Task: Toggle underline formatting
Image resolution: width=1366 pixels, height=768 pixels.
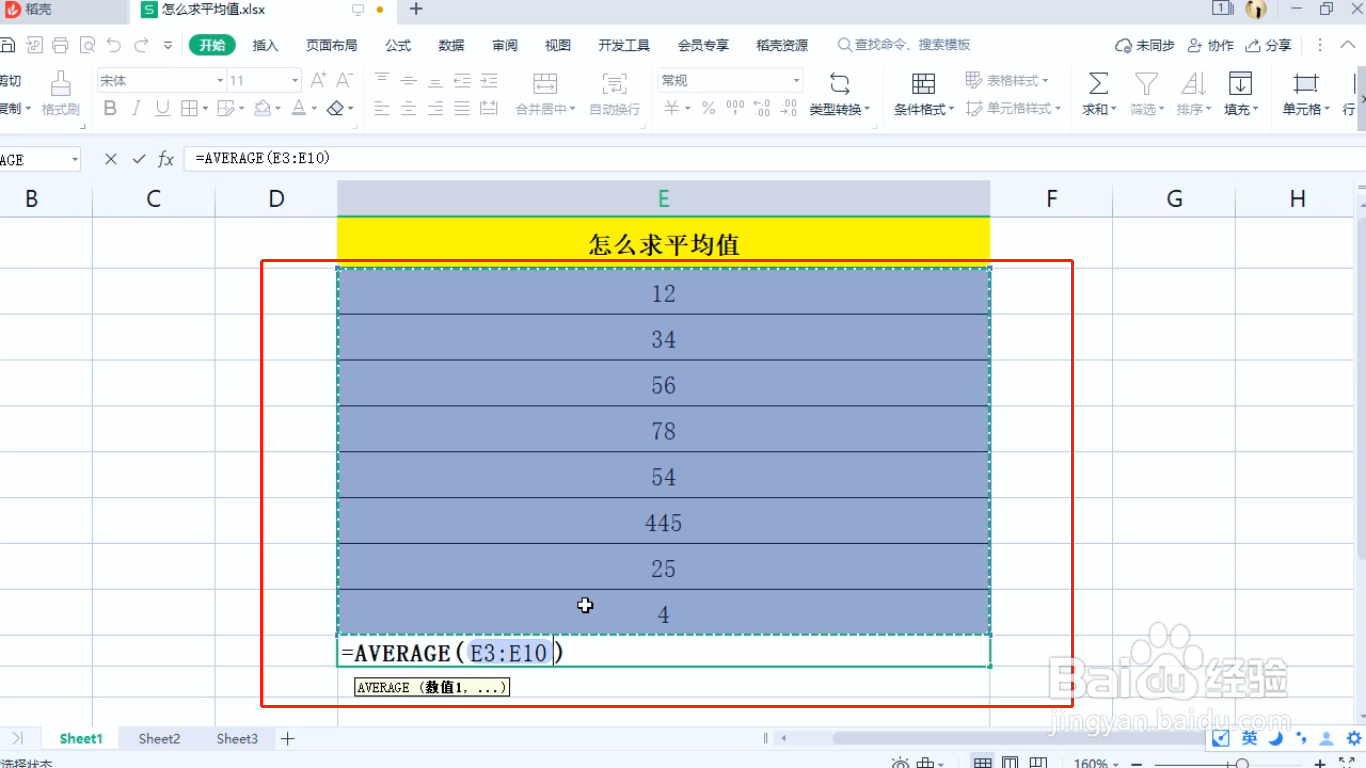Action: pyautogui.click(x=162, y=108)
